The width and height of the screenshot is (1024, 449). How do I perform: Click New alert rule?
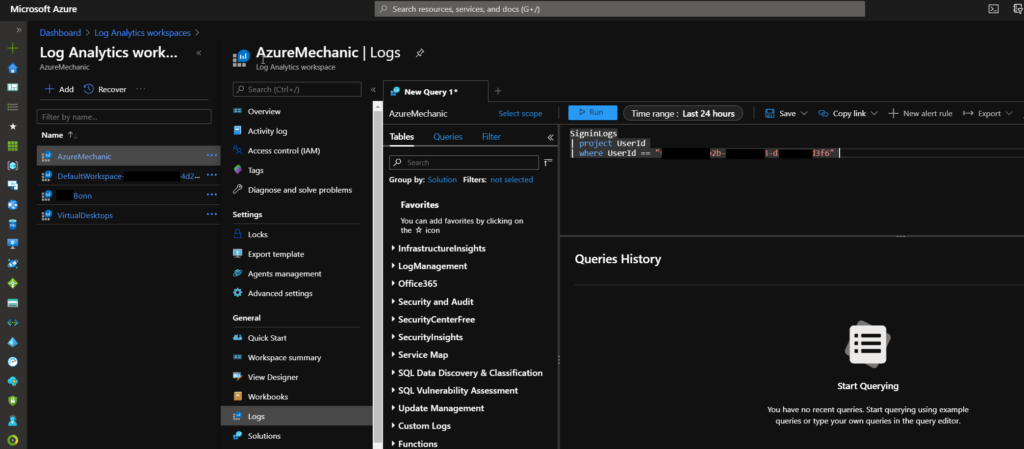click(920, 113)
